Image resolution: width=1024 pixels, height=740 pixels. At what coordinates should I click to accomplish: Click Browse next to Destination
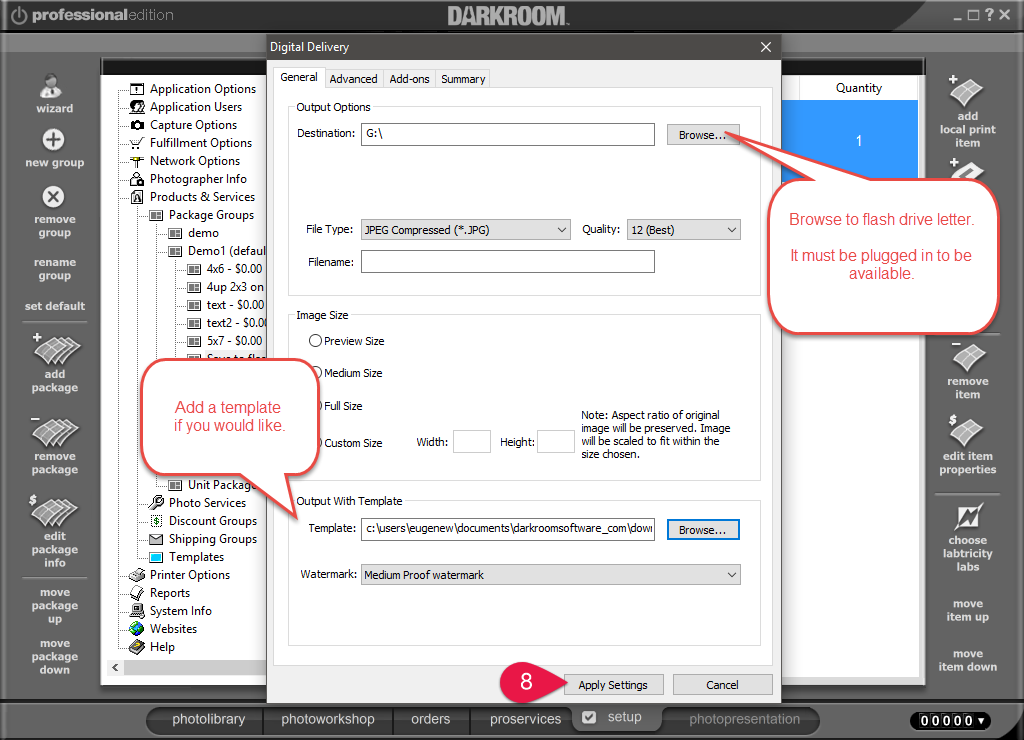pos(703,135)
